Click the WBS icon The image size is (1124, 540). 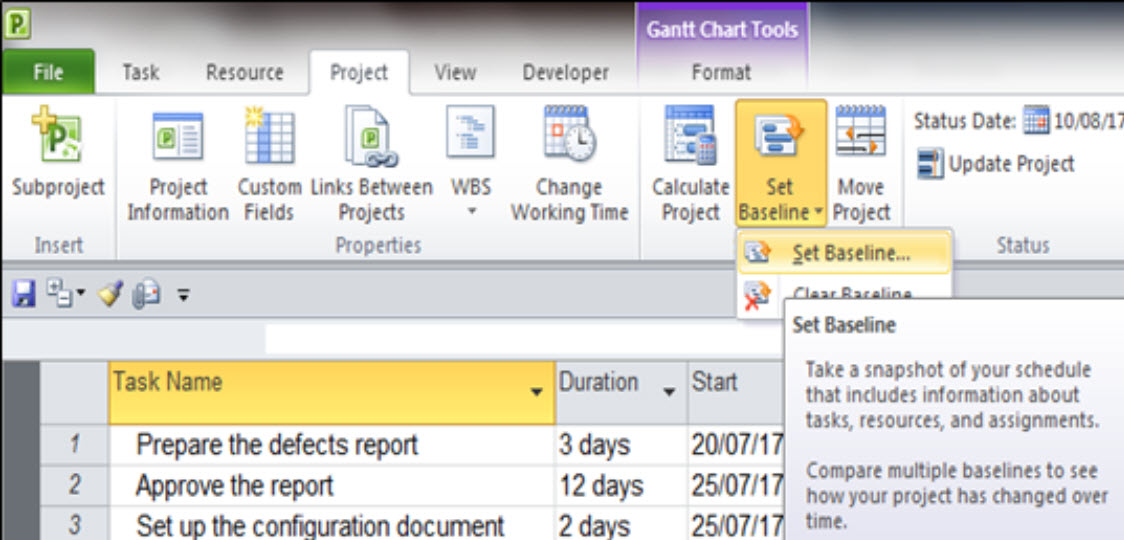pos(471,134)
